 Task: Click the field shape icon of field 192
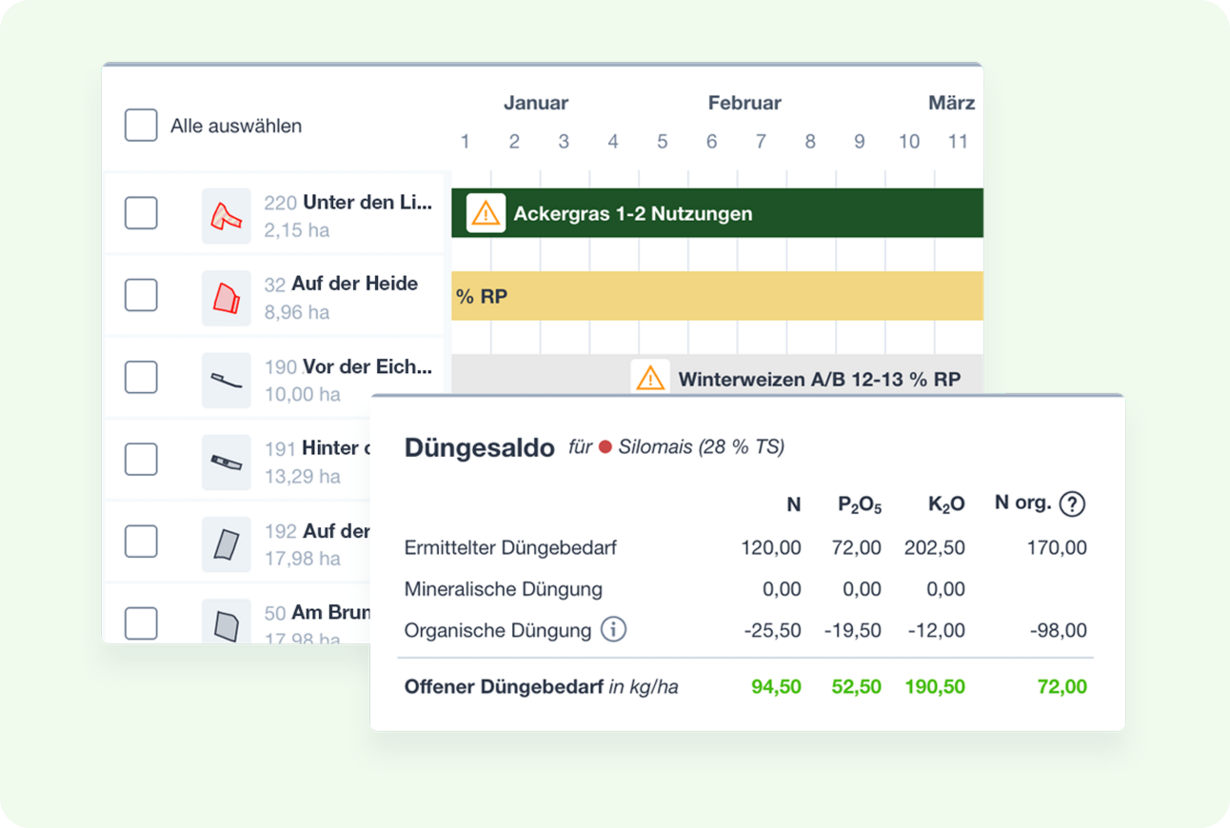[226, 544]
